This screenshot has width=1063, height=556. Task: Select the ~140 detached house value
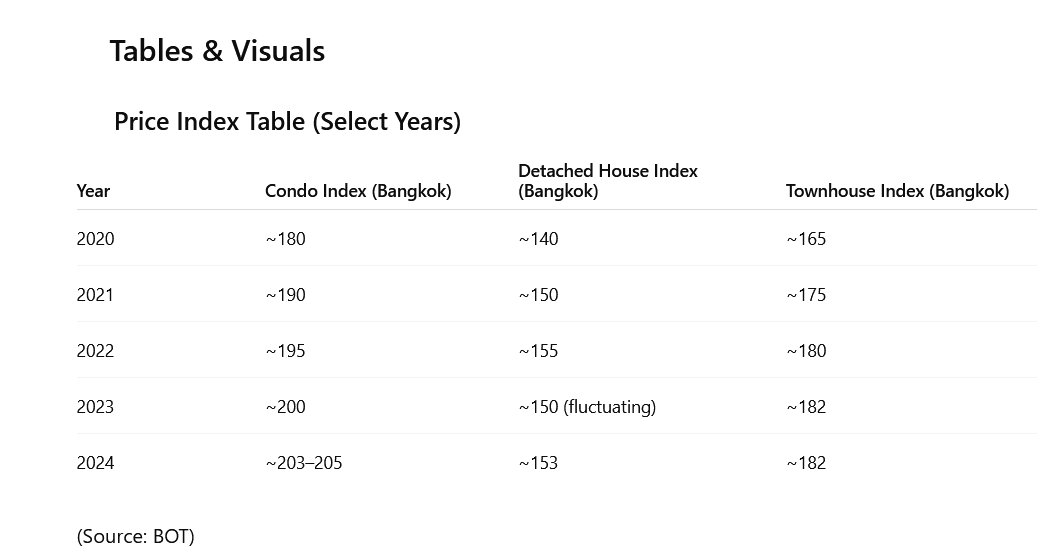pyautogui.click(x=538, y=239)
